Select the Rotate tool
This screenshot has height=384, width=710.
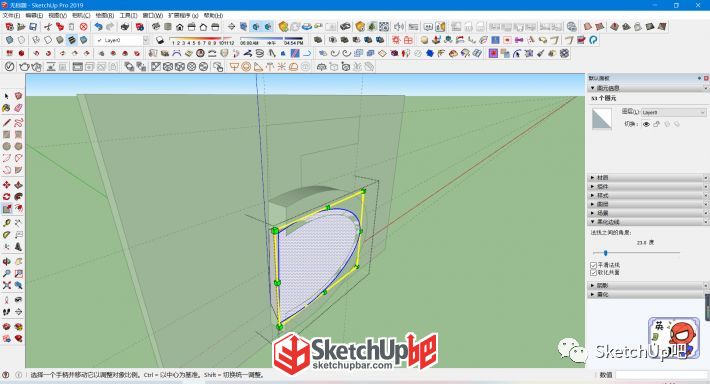point(6,197)
